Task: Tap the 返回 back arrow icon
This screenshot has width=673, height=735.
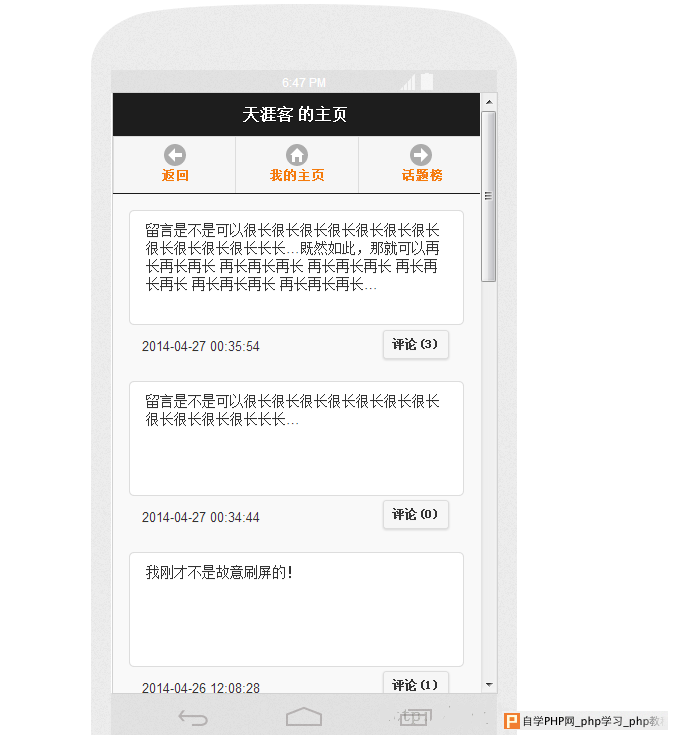Action: (175, 155)
